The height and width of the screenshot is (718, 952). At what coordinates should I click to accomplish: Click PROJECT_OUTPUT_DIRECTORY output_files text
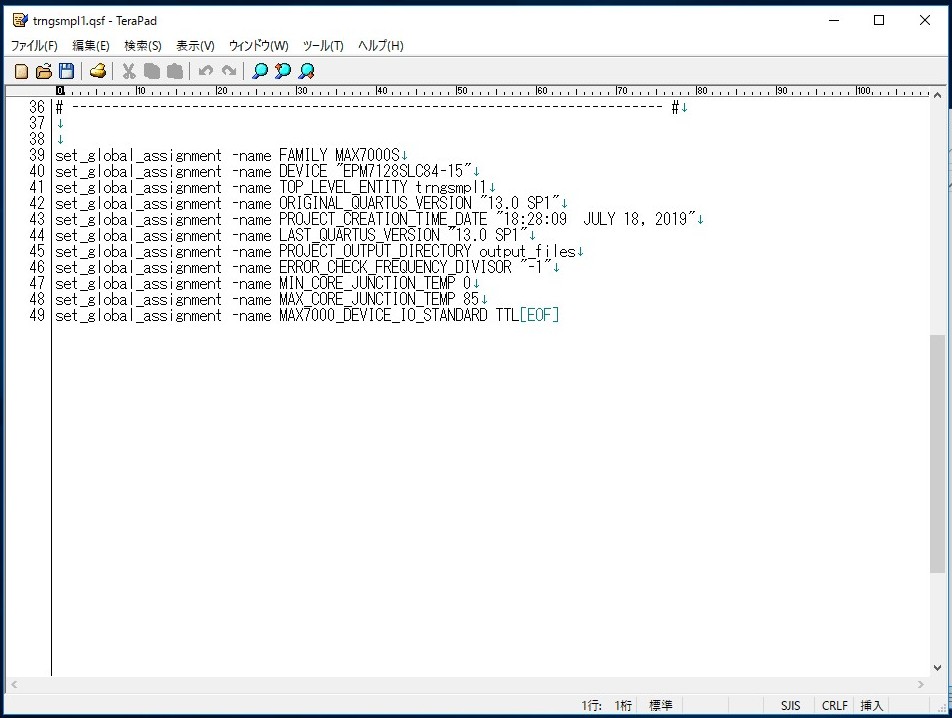point(427,251)
